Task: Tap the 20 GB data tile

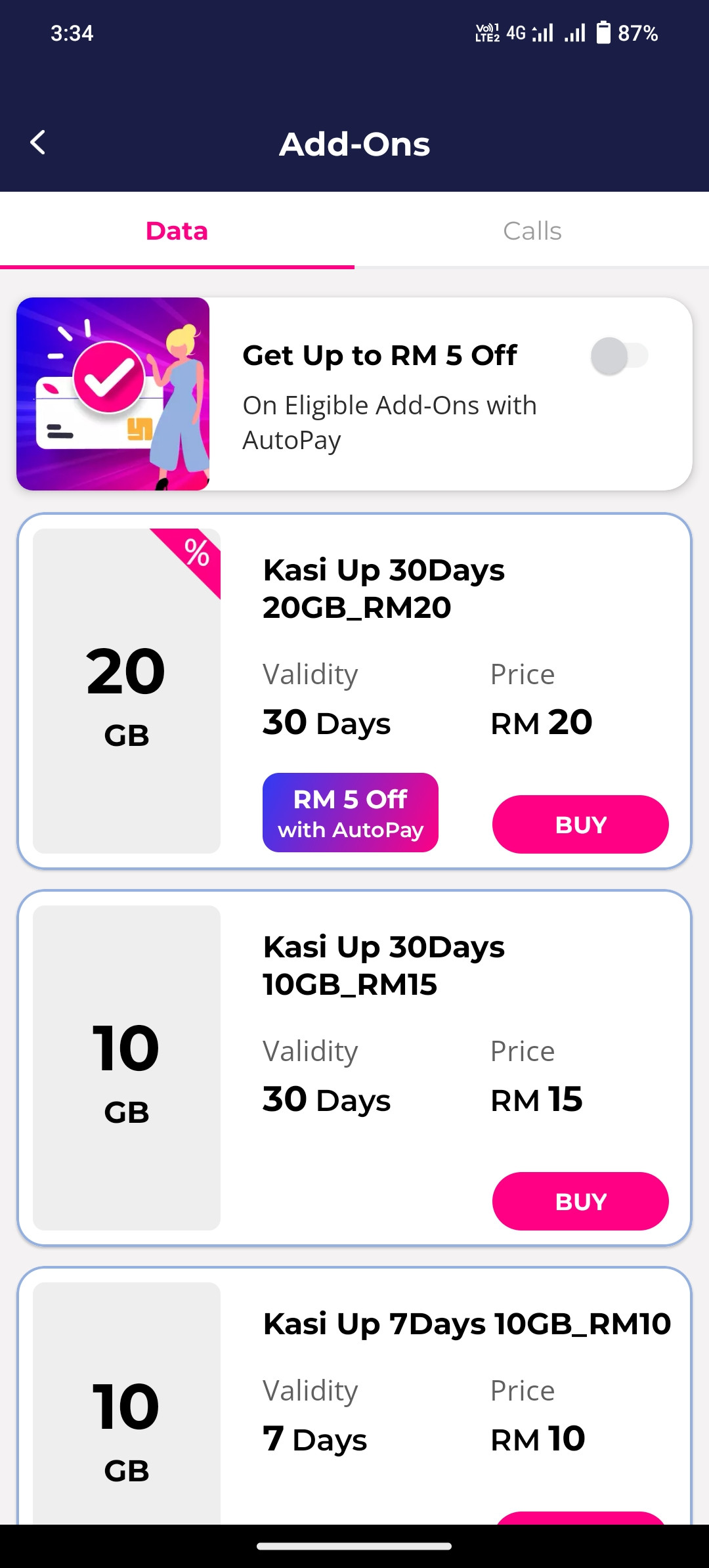Action: click(x=127, y=691)
